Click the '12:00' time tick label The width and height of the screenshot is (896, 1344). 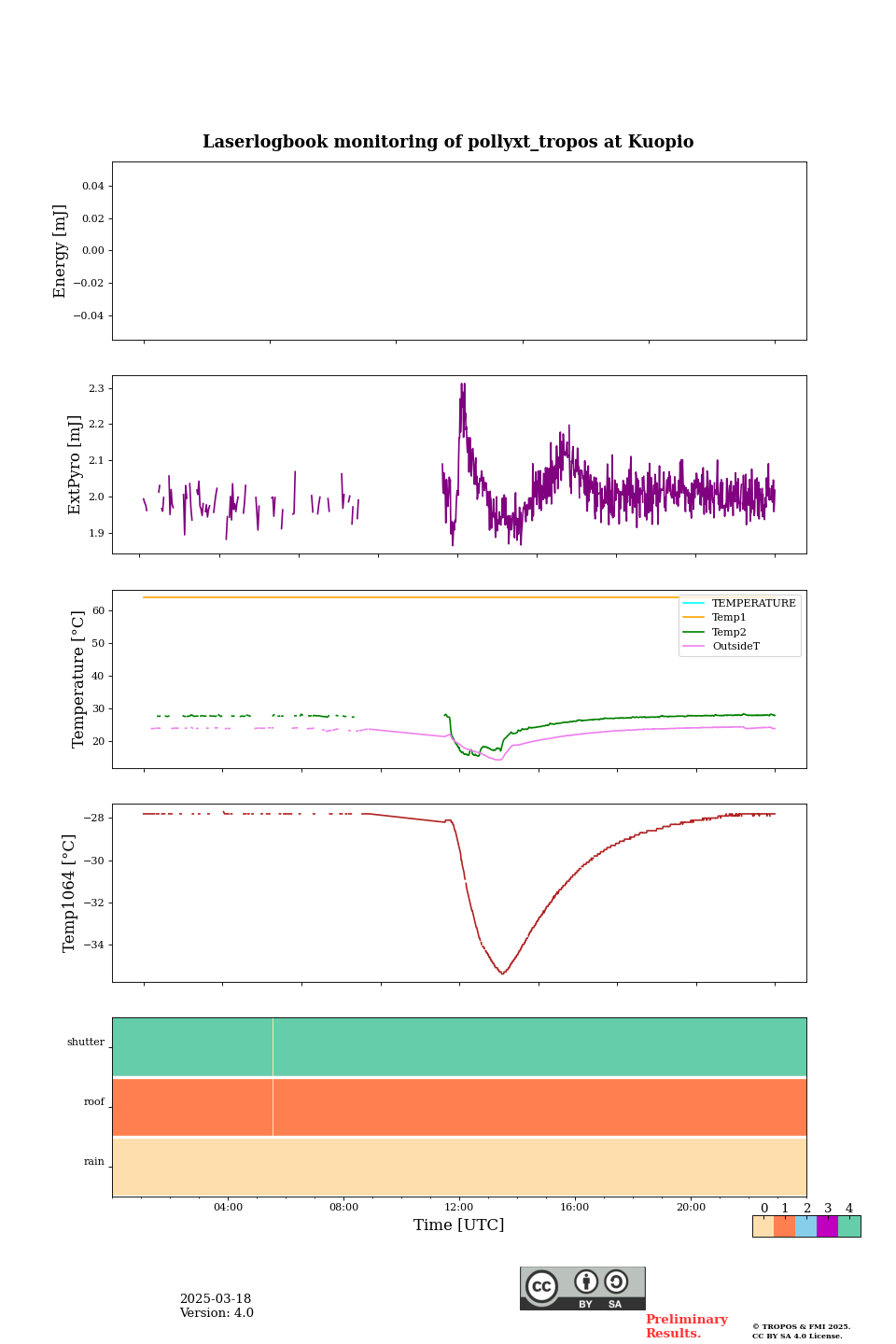click(459, 1207)
